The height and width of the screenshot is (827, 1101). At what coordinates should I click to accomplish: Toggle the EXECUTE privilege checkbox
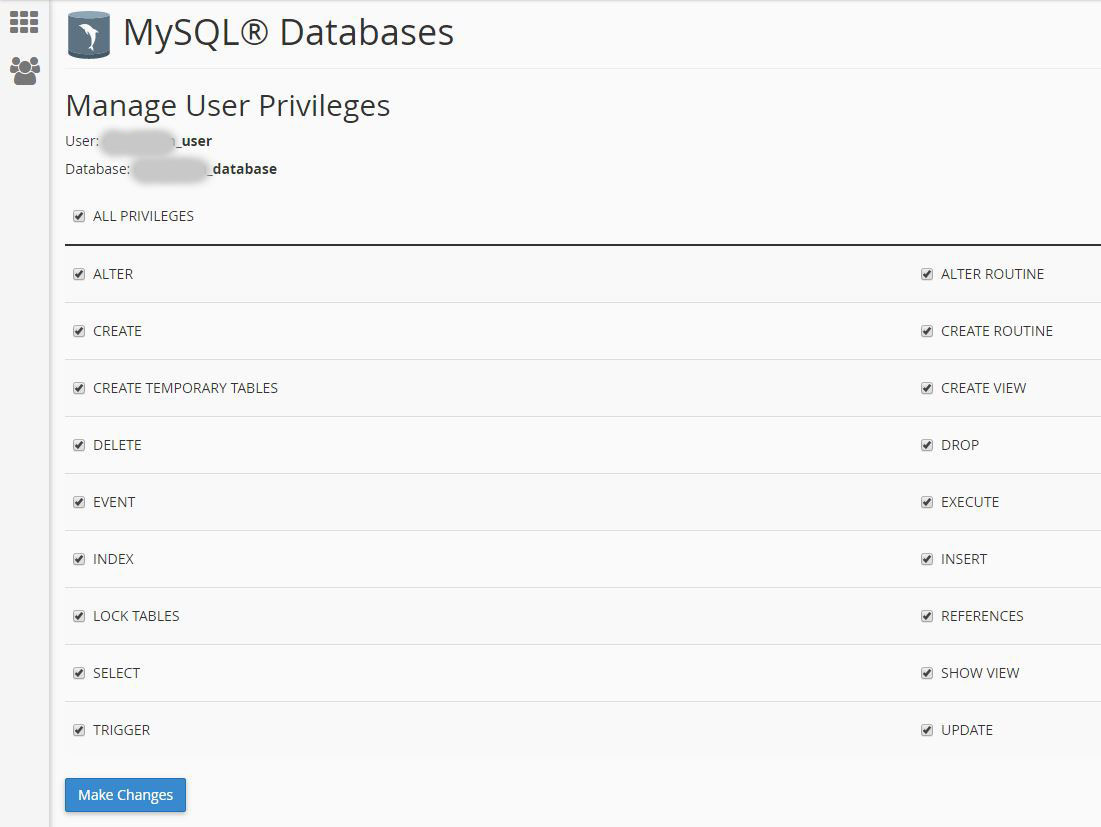pos(927,502)
